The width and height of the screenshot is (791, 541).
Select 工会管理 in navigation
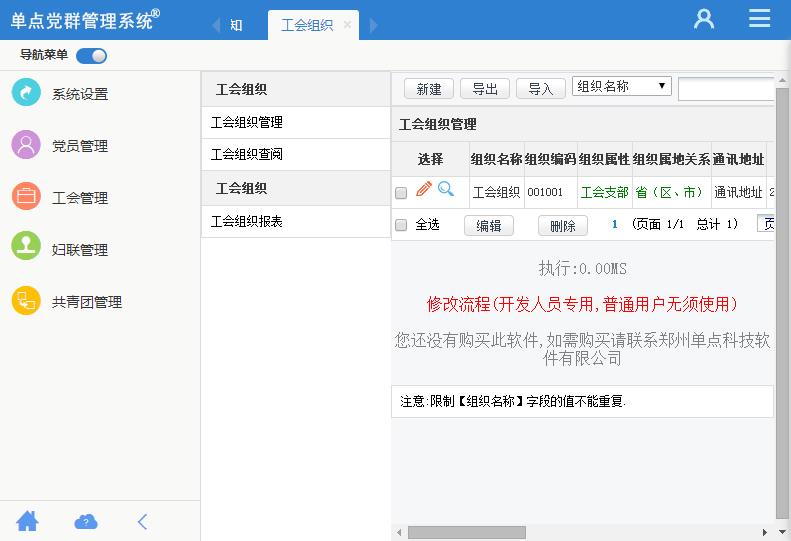click(x=80, y=198)
